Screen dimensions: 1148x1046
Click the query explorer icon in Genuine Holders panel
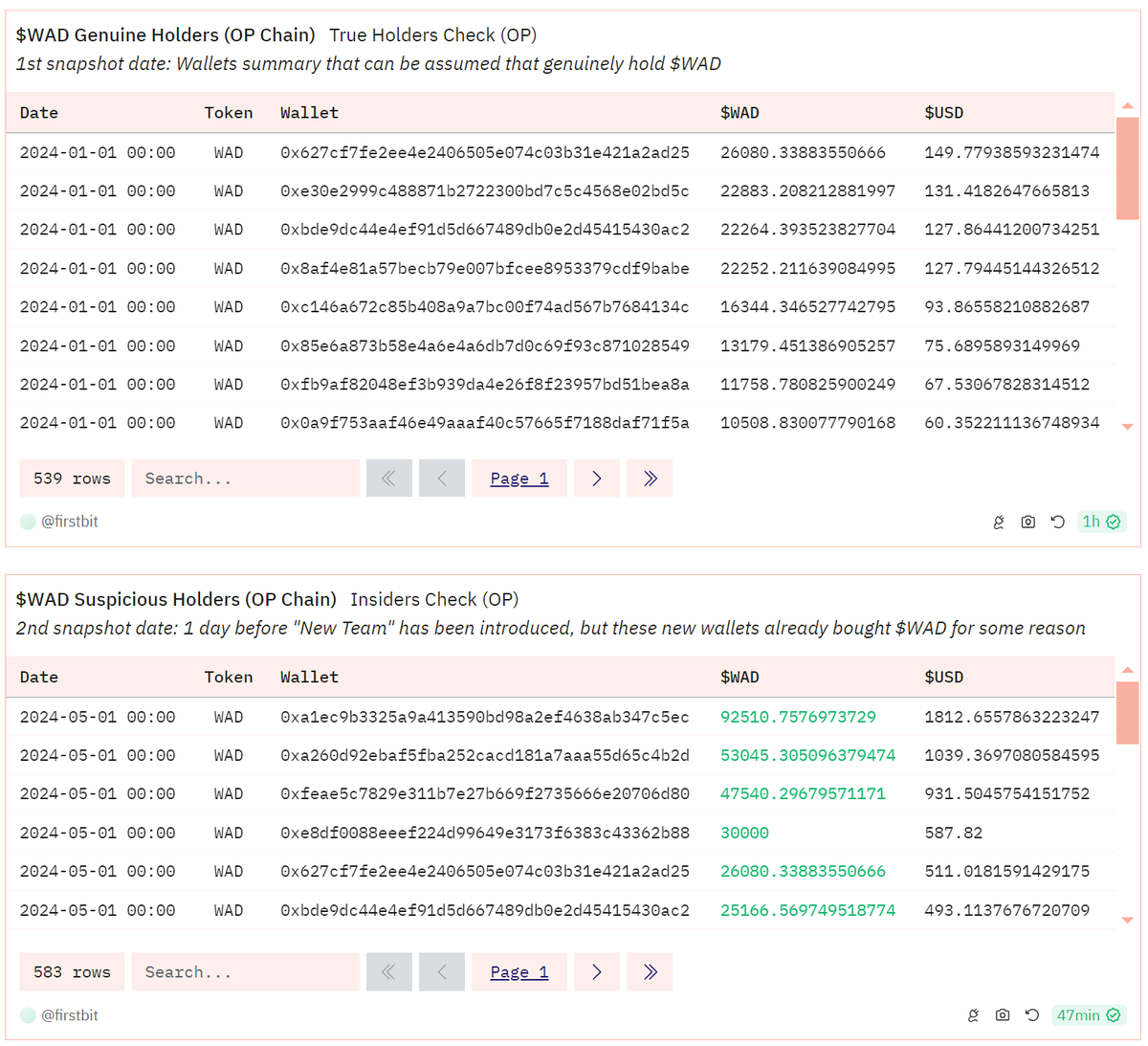[999, 522]
